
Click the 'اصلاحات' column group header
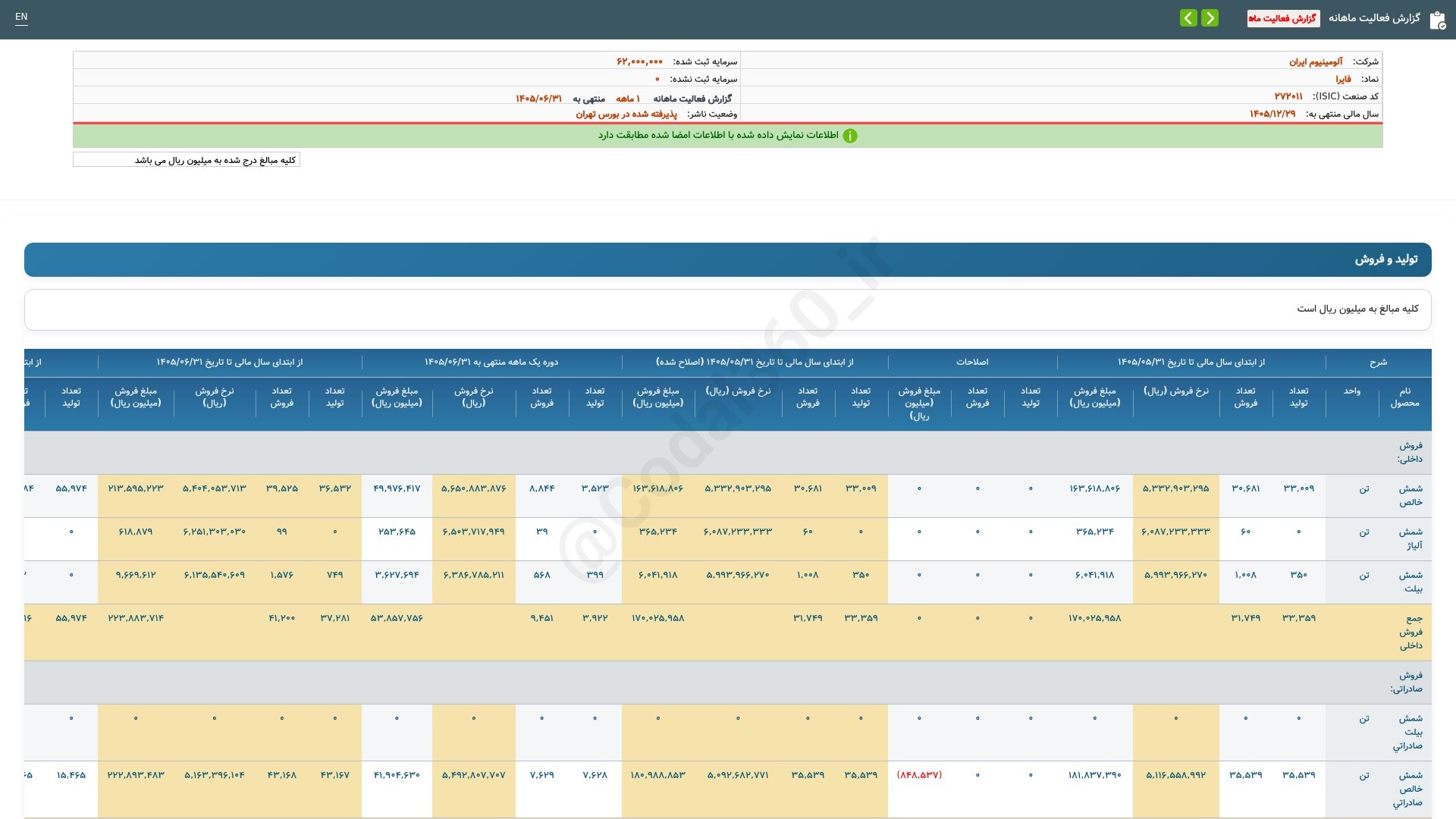(972, 362)
